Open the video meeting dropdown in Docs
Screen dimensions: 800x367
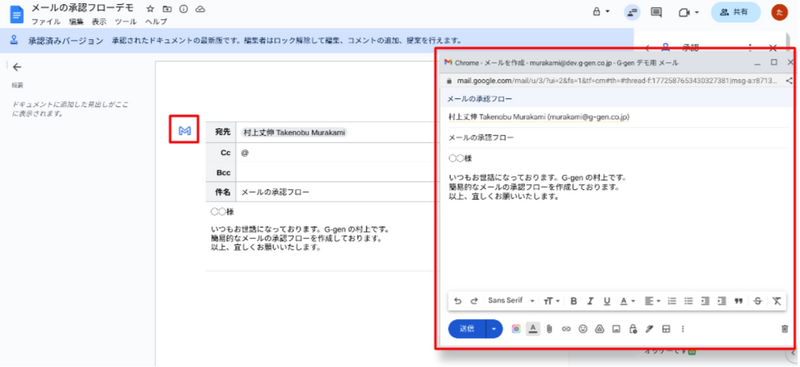coord(689,12)
